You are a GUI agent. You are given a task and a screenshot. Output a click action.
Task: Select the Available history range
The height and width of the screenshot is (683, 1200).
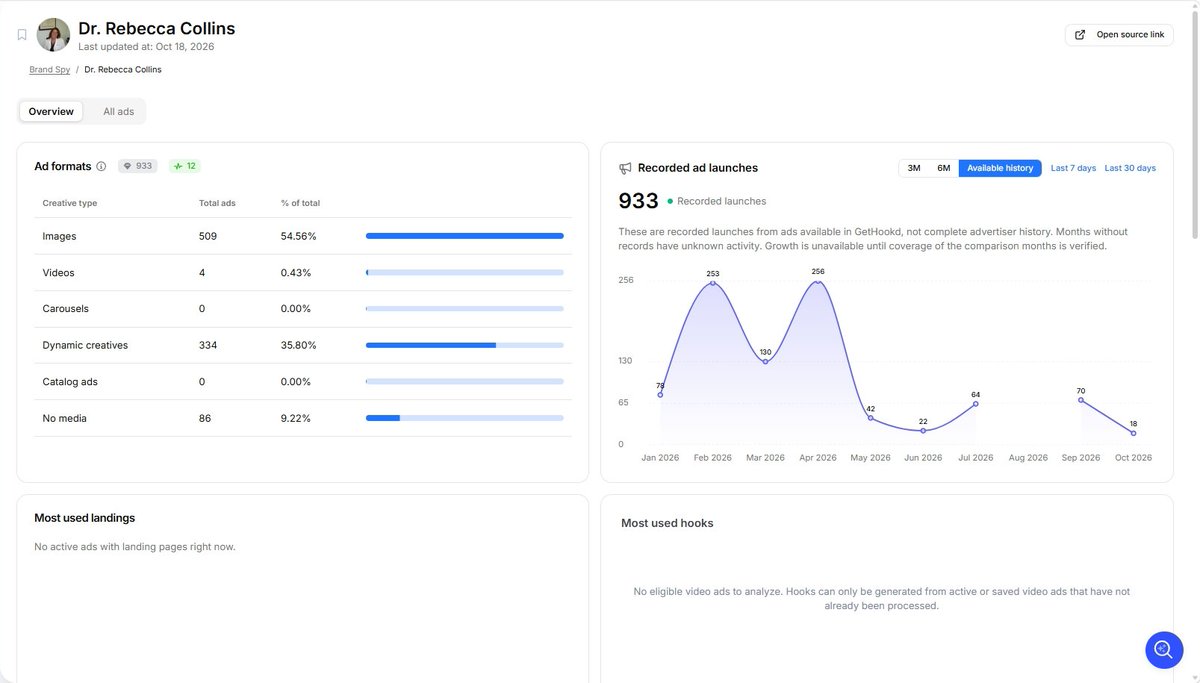click(1000, 168)
